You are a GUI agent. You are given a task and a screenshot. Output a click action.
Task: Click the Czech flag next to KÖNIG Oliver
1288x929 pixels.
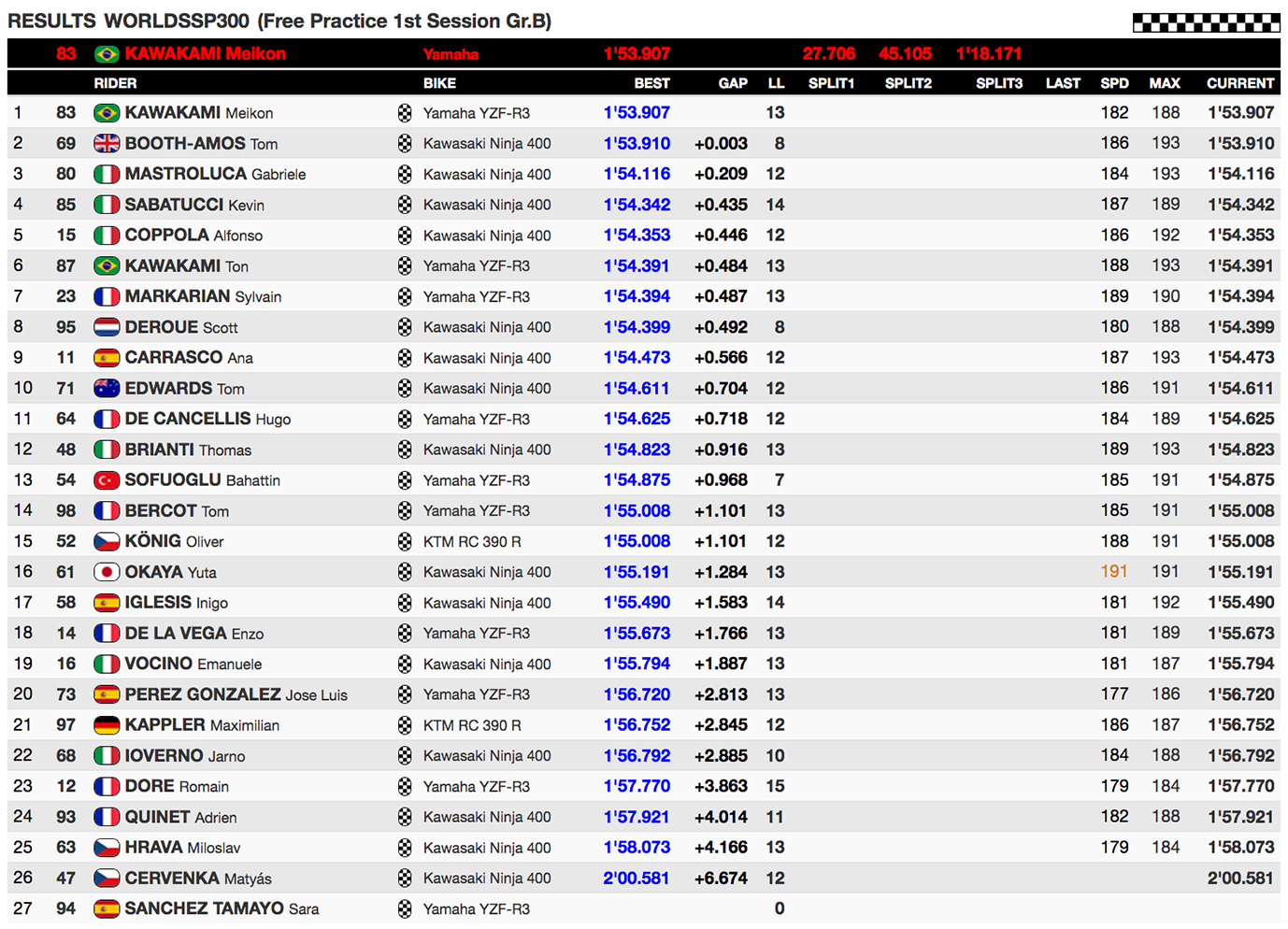[x=107, y=542]
